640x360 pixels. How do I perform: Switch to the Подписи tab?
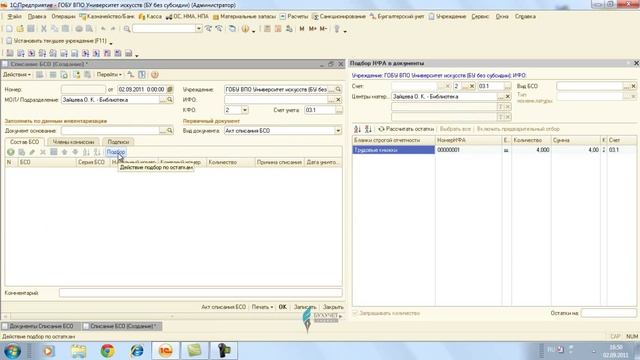click(x=118, y=142)
